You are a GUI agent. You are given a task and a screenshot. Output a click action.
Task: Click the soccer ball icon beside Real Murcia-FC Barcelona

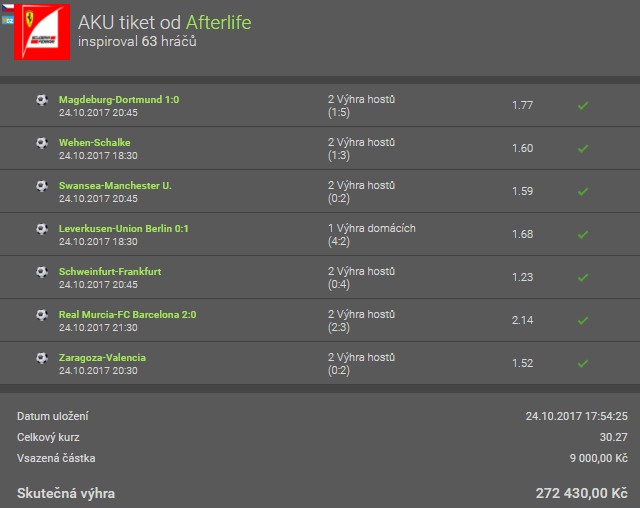[41, 315]
